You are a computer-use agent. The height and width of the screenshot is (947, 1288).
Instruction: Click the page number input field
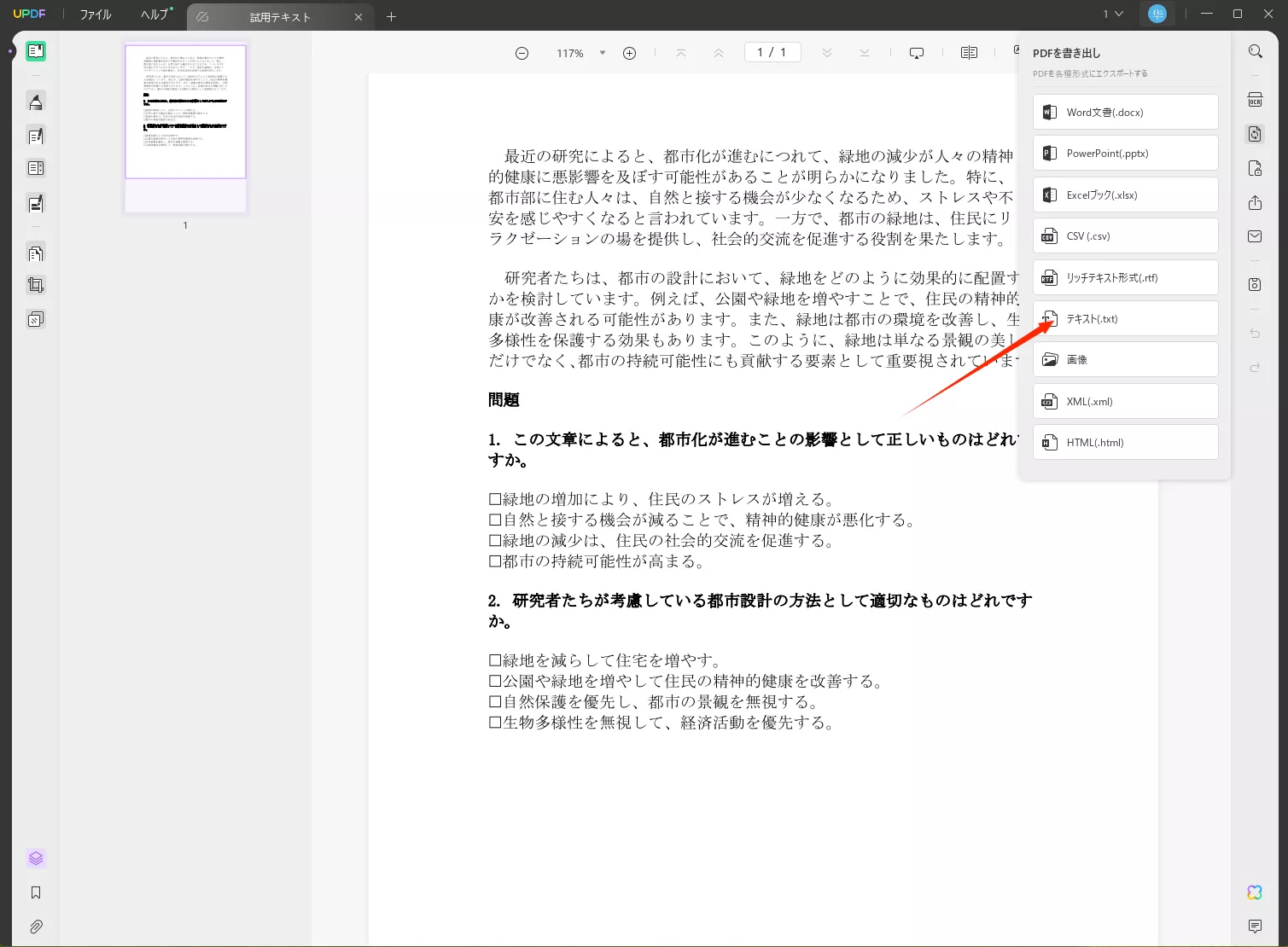772,52
